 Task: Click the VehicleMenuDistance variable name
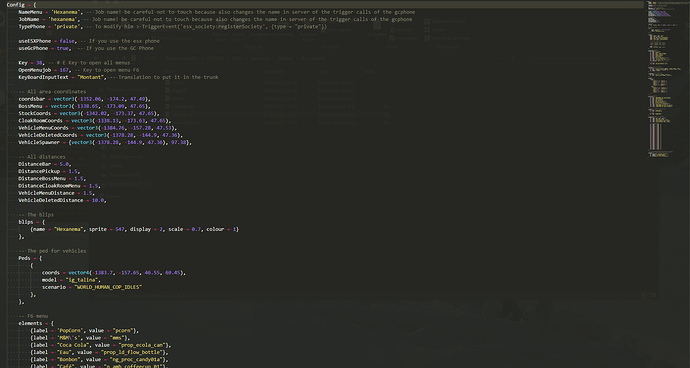pyautogui.click(x=46, y=193)
